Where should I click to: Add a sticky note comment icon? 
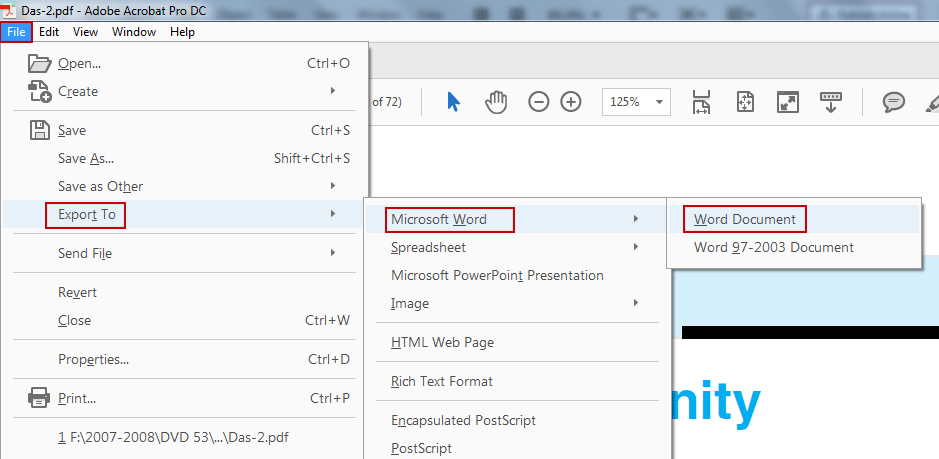click(x=893, y=102)
